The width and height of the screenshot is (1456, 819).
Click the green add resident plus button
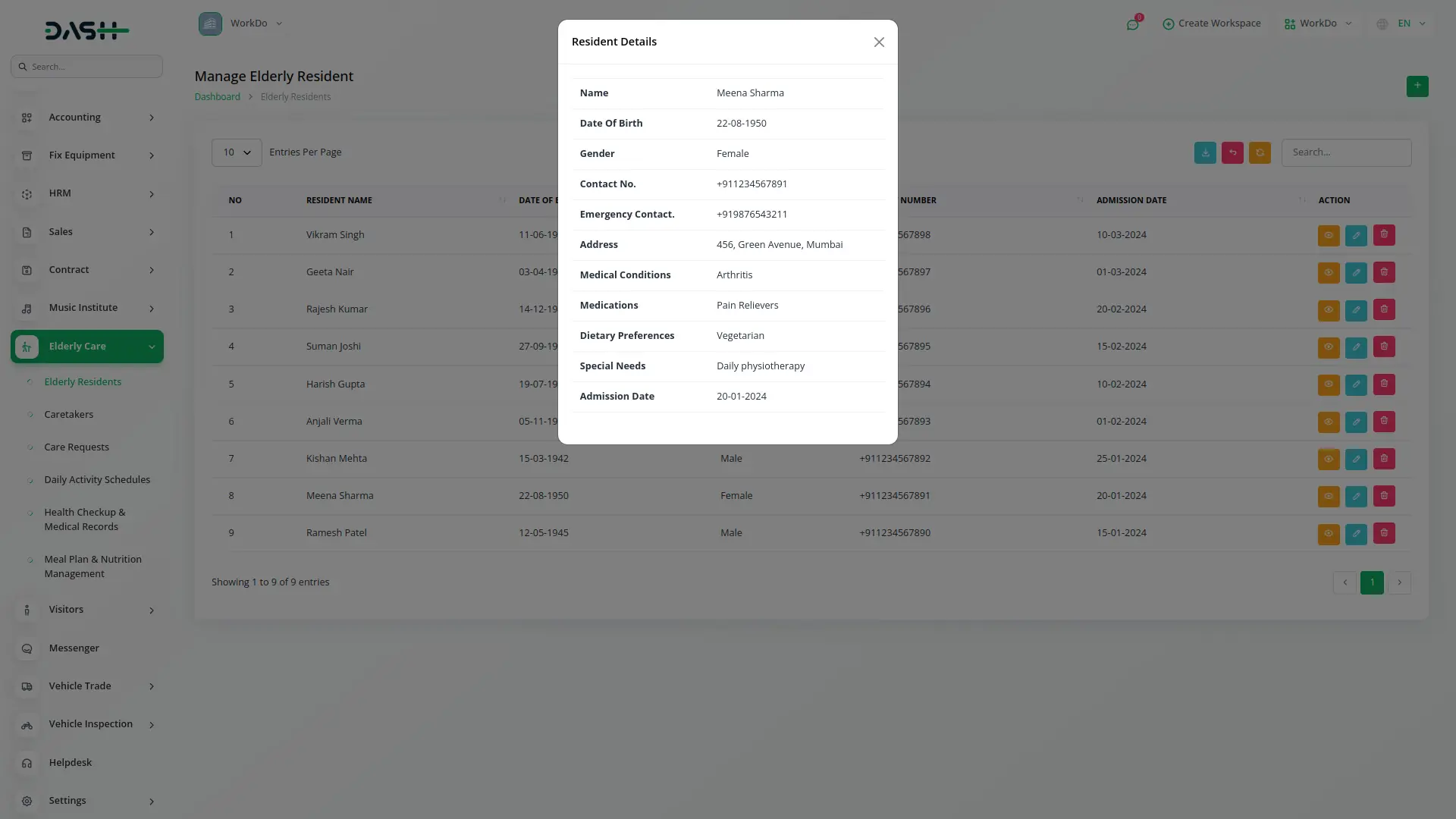1417,86
